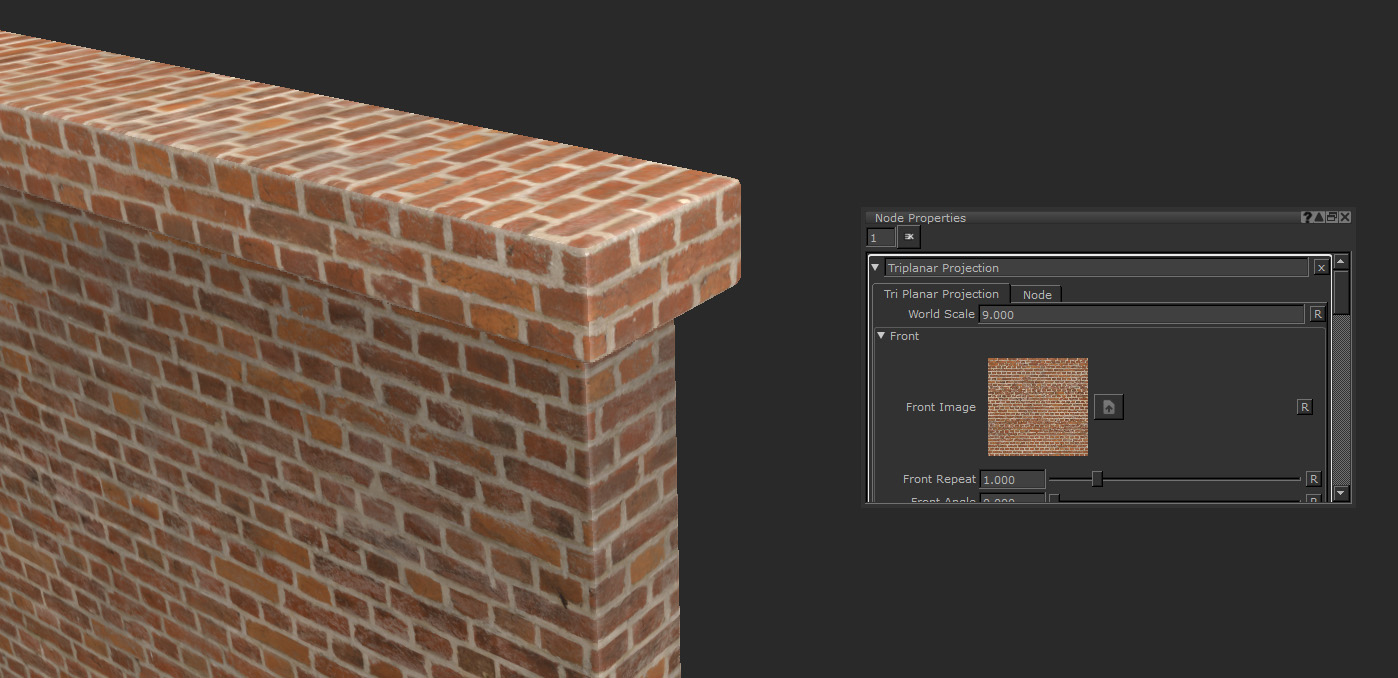Close the Node Properties palette

(x=1345, y=217)
